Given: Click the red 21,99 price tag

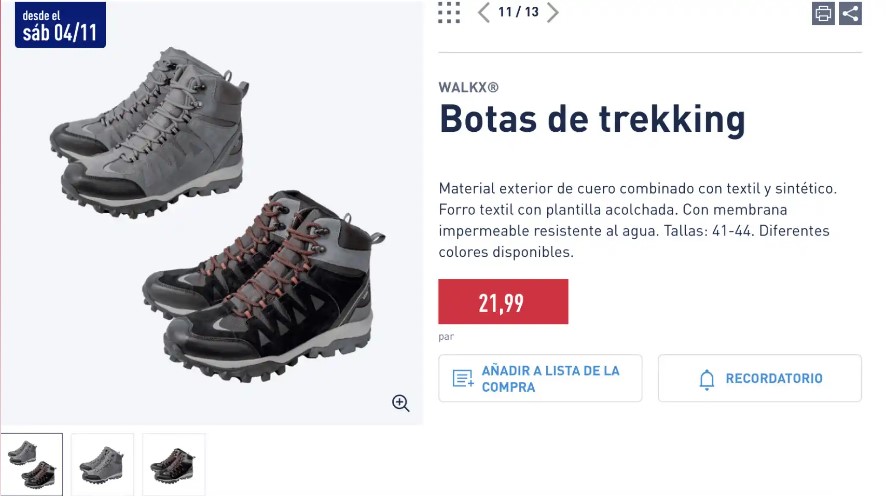Looking at the screenshot, I should click(x=503, y=302).
